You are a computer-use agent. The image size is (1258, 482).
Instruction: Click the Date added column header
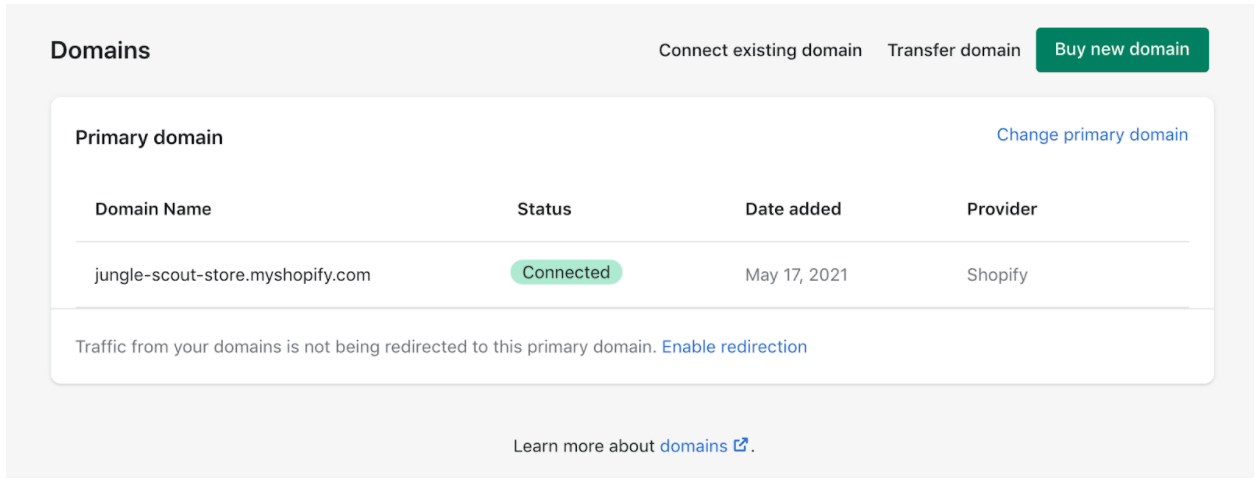(x=793, y=209)
